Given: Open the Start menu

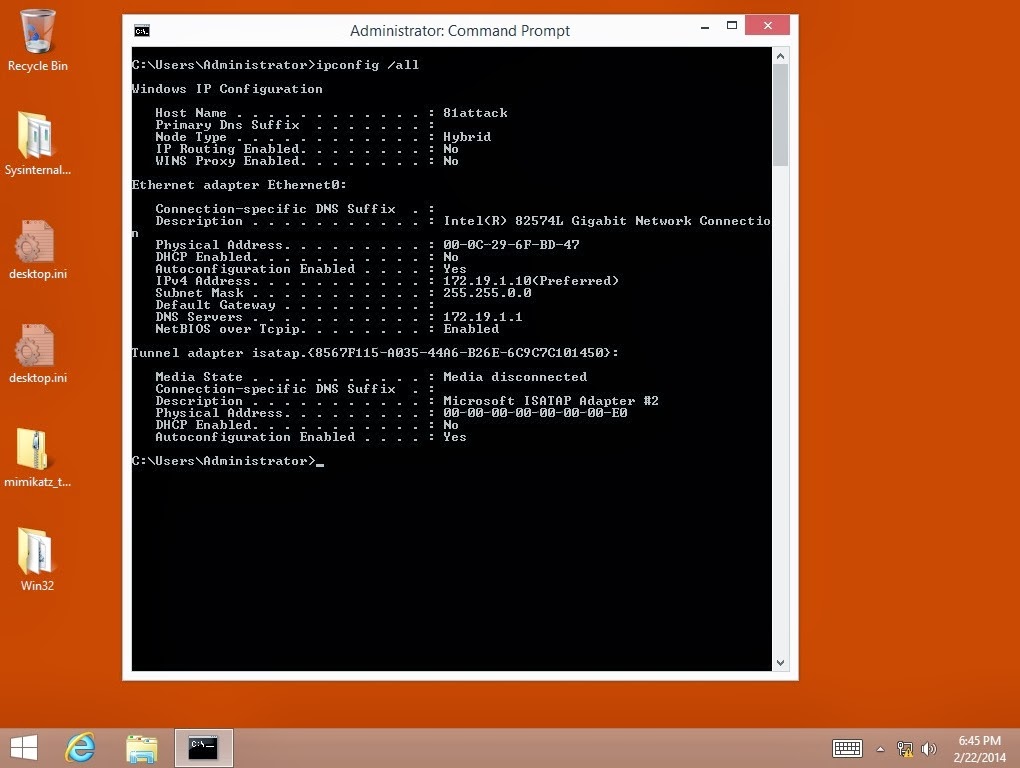Looking at the screenshot, I should [x=23, y=748].
